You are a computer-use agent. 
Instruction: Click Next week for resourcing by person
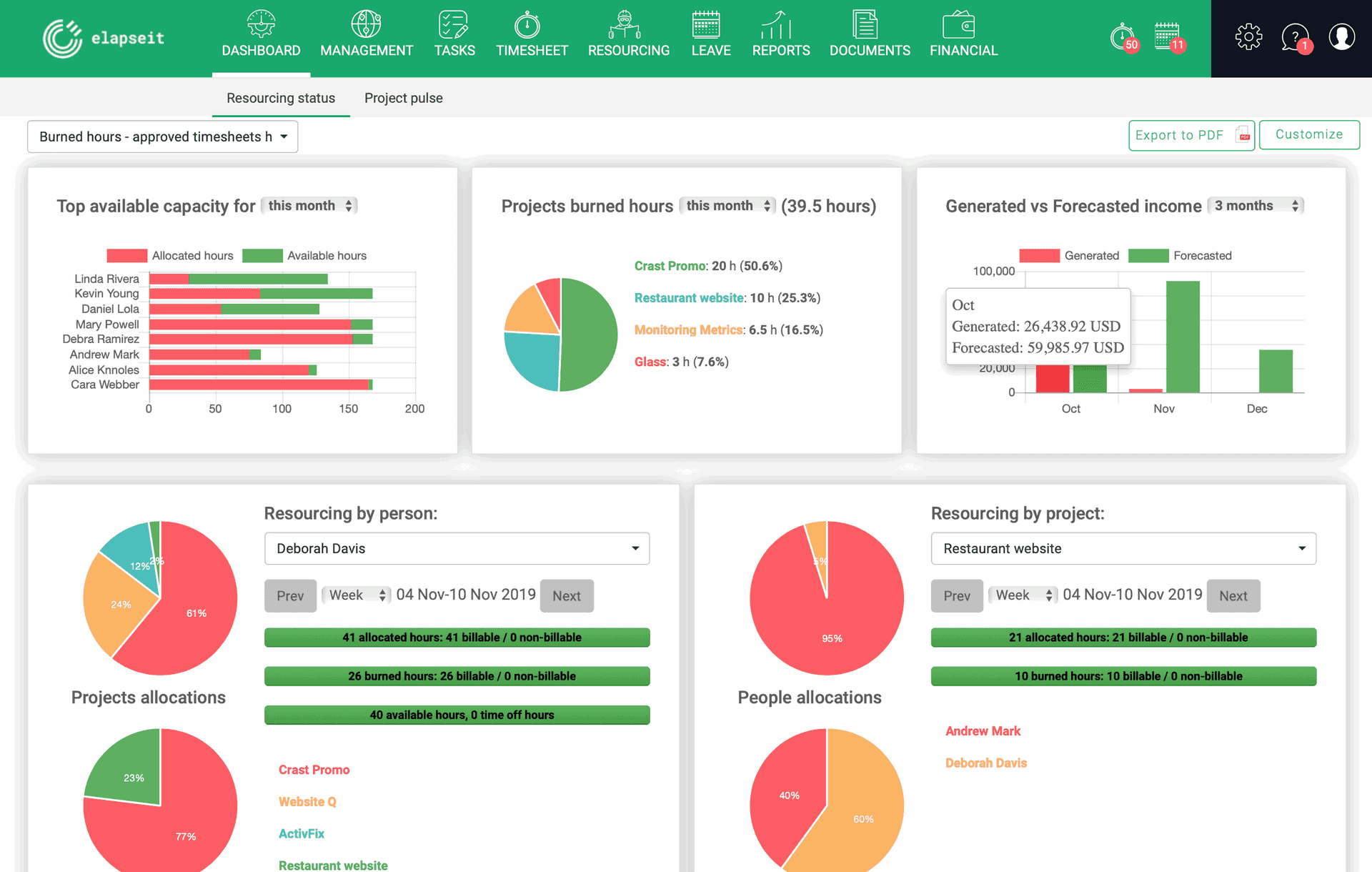tap(568, 595)
